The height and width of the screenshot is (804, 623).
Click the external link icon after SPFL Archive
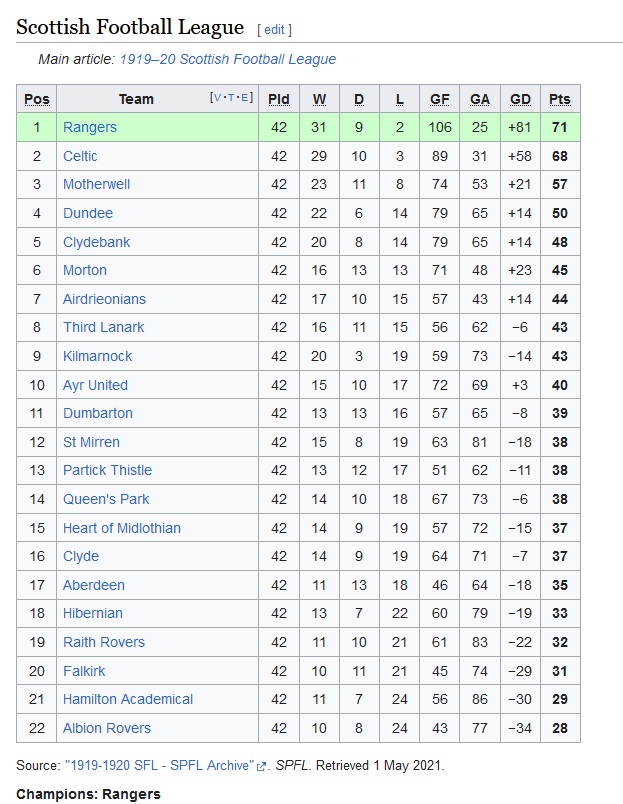(x=262, y=766)
